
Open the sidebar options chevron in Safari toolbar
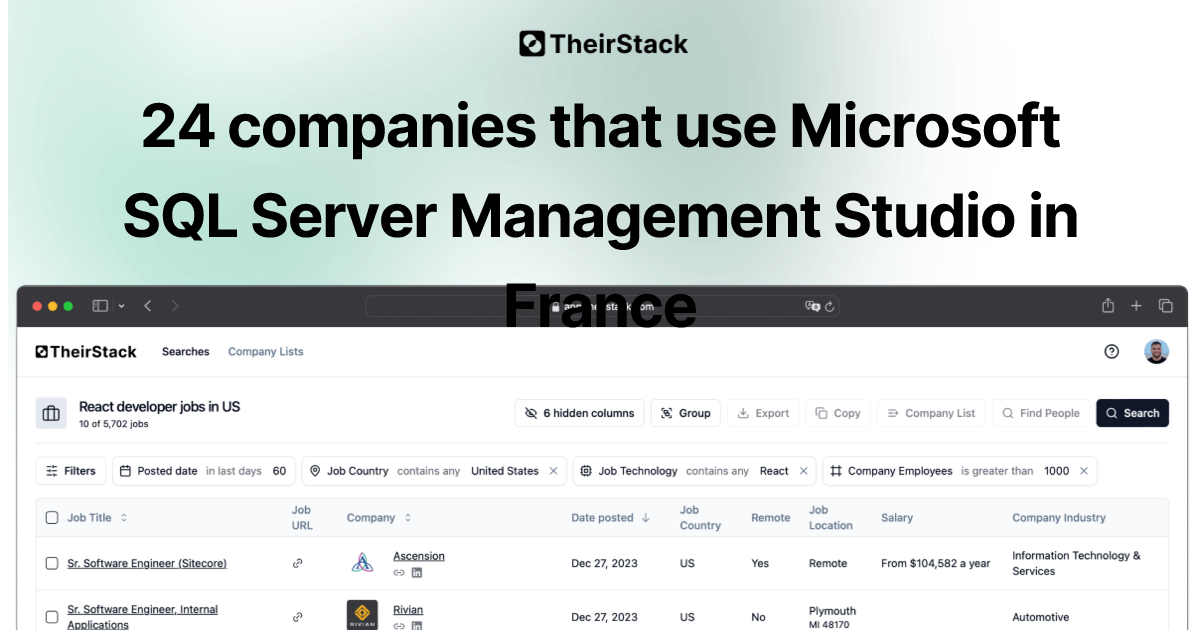click(x=122, y=306)
